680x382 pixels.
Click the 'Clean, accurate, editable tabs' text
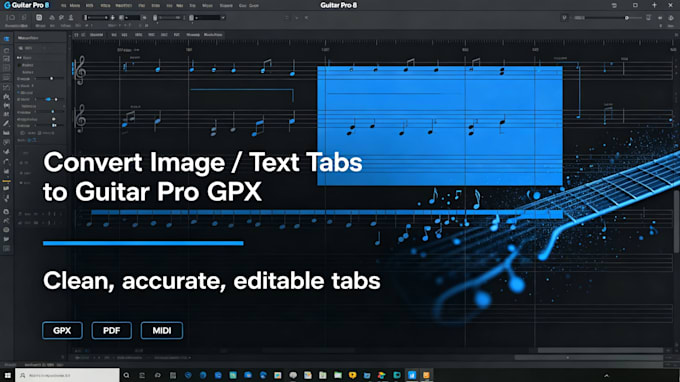(212, 281)
